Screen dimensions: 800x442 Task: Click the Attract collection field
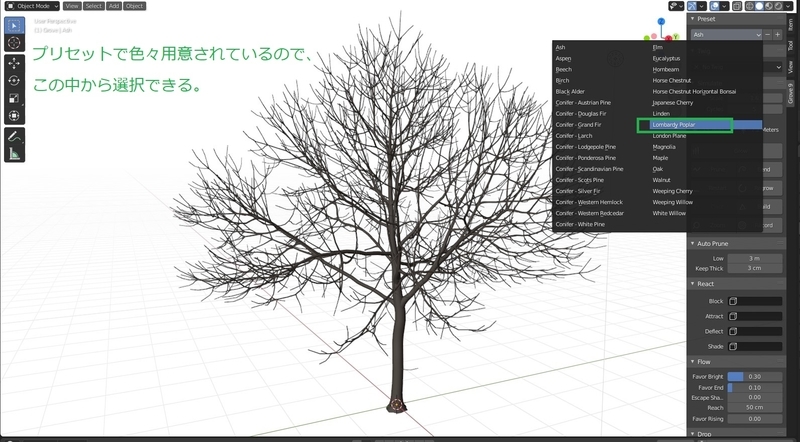tap(755, 316)
